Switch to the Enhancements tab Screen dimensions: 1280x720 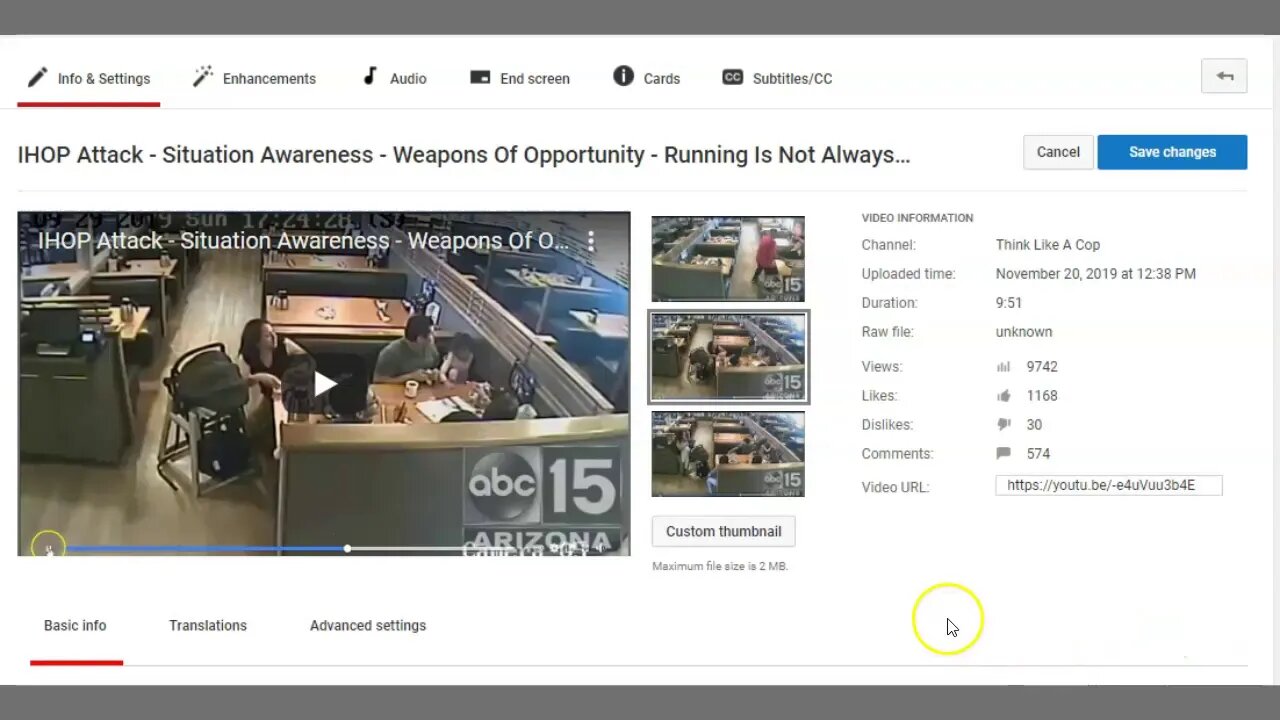254,78
